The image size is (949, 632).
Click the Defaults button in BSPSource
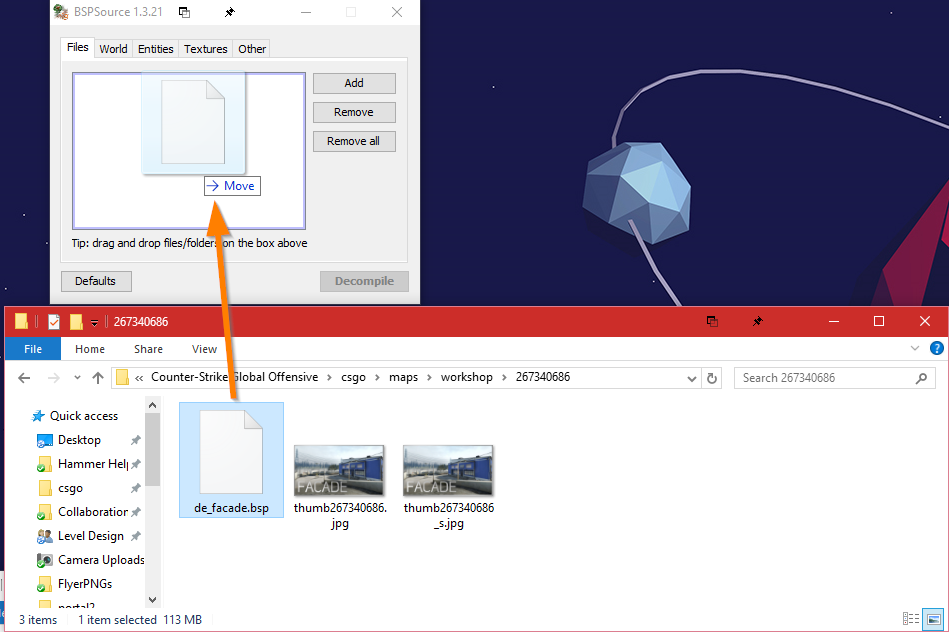point(96,281)
